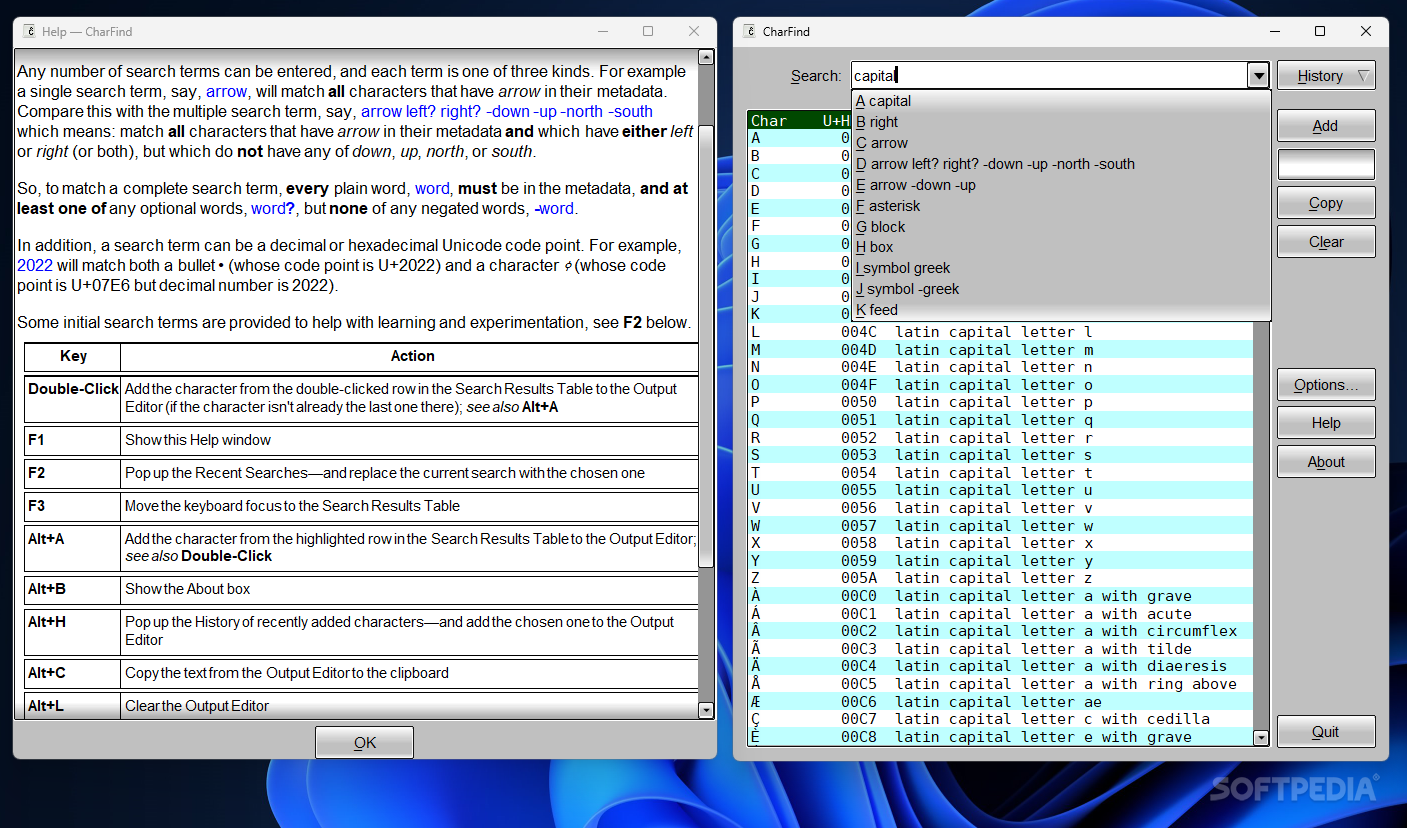Focus the Search text field
Image resolution: width=1407 pixels, height=828 pixels.
click(x=1049, y=76)
